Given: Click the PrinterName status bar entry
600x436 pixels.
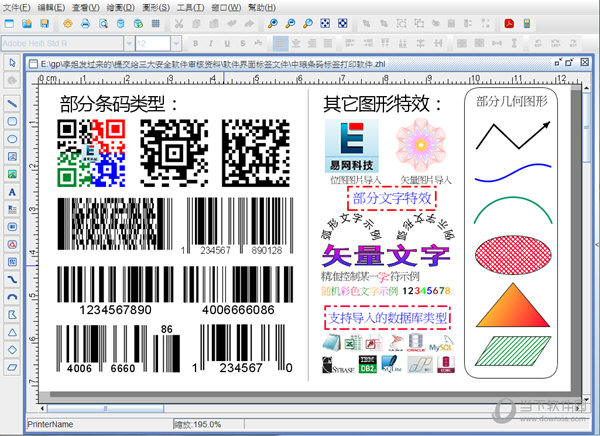Looking at the screenshot, I should tap(50, 424).
